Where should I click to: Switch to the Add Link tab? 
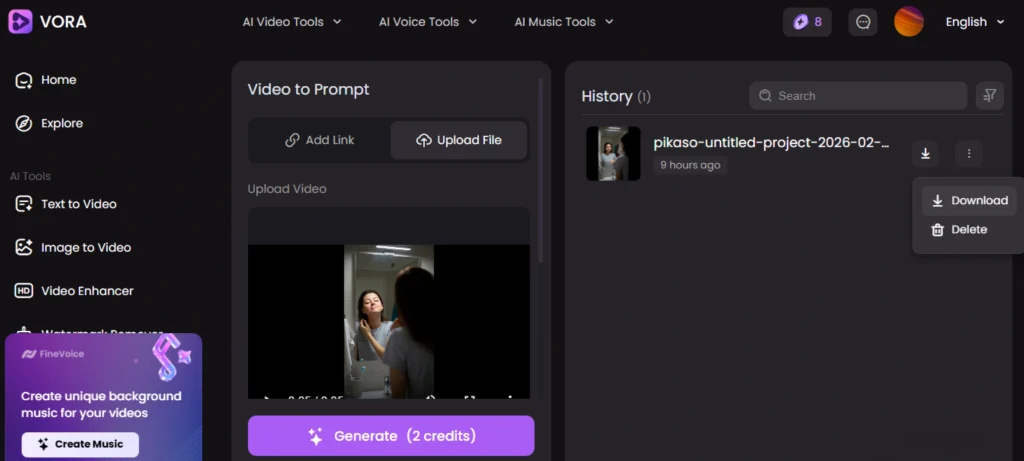[320, 140]
